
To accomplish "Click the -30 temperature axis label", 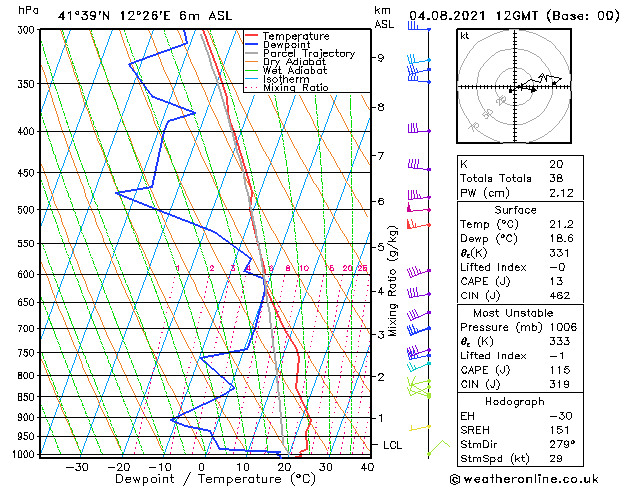I will (77, 467).
